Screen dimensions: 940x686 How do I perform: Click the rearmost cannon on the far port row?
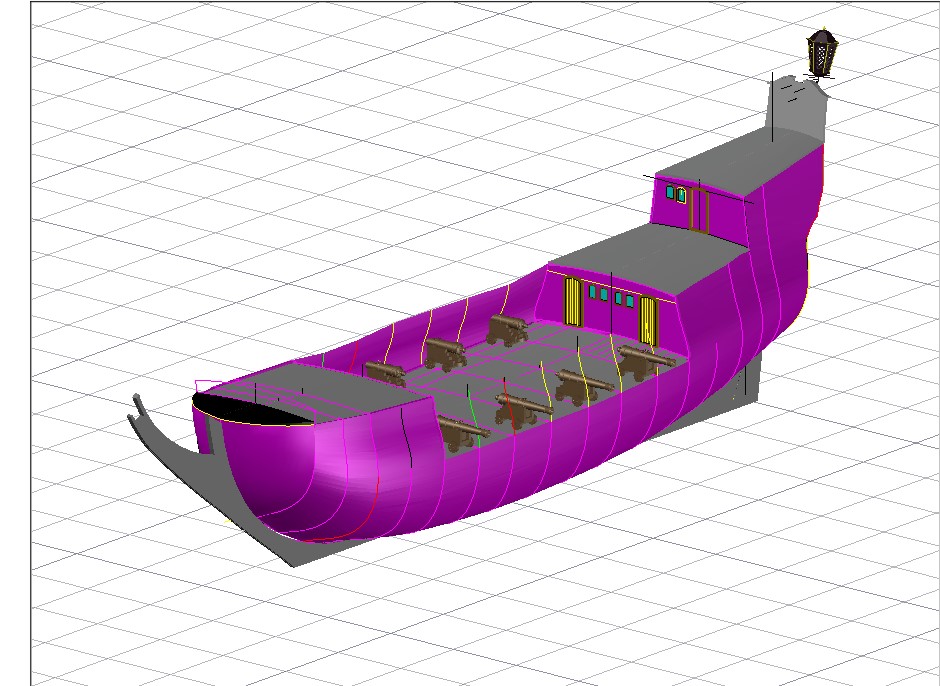pos(508,329)
